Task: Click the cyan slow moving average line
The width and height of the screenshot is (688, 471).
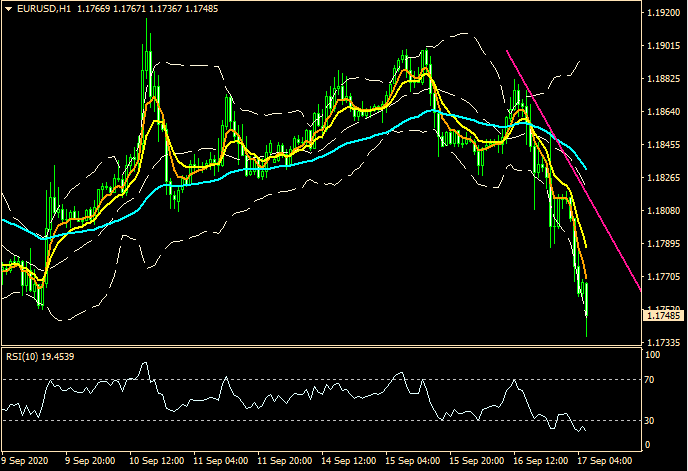Action: (x=300, y=155)
